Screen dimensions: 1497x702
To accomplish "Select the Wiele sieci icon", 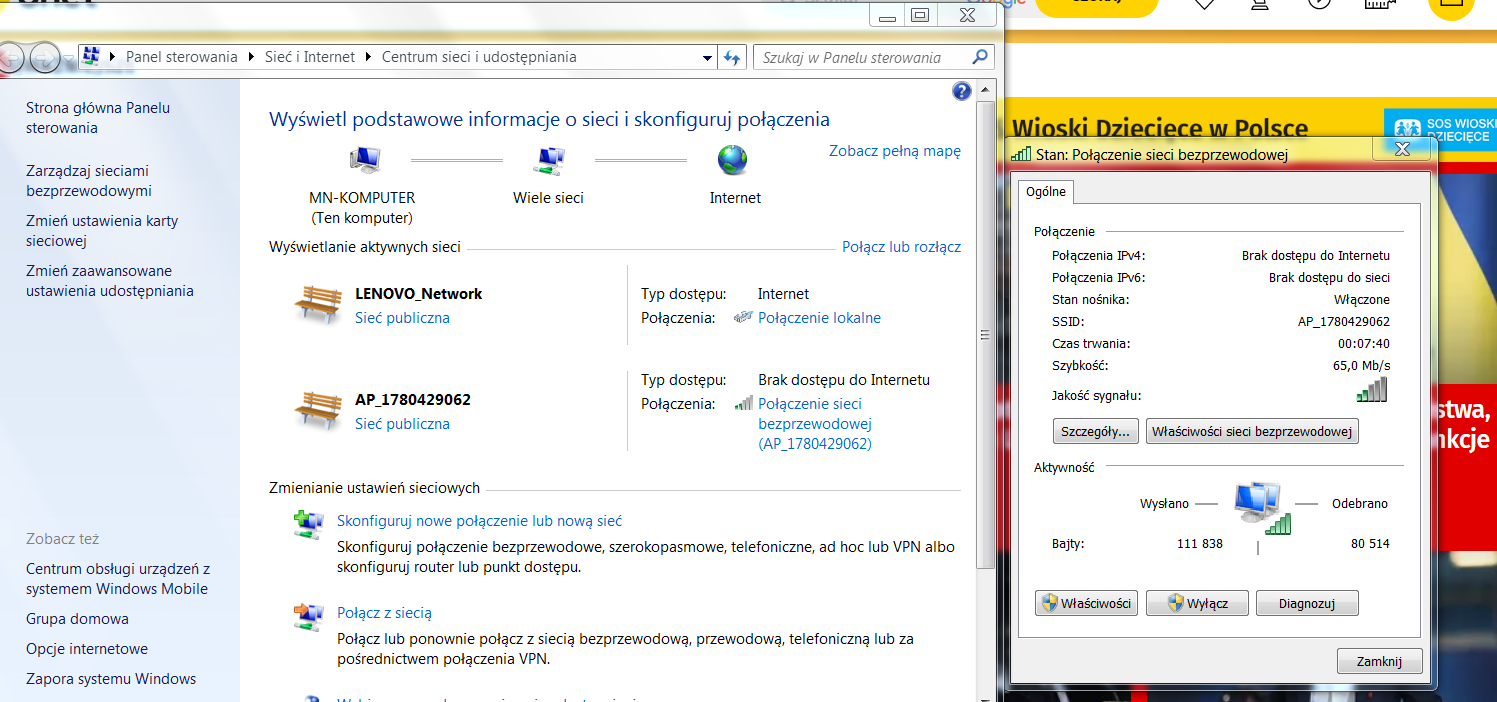I will click(x=548, y=158).
